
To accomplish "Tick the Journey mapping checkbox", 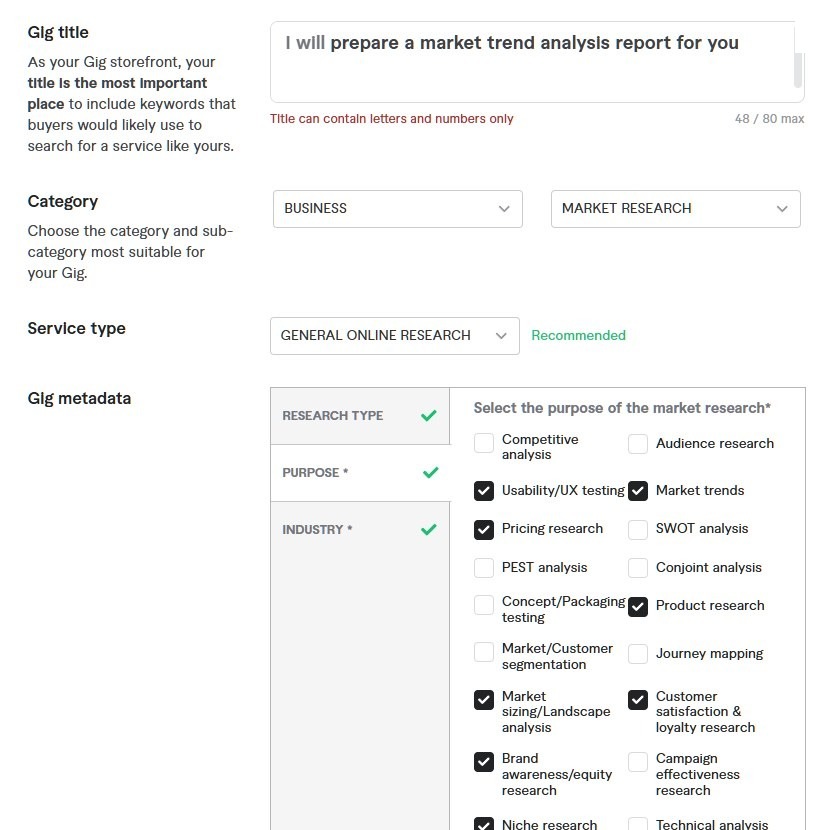I will pyautogui.click(x=638, y=654).
